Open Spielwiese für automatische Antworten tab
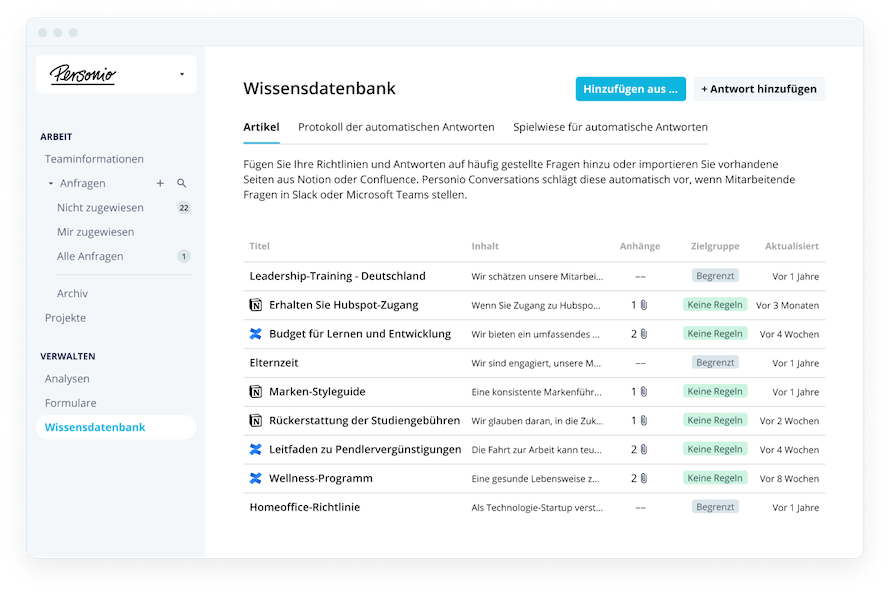The width and height of the screenshot is (890, 593). pos(610,127)
